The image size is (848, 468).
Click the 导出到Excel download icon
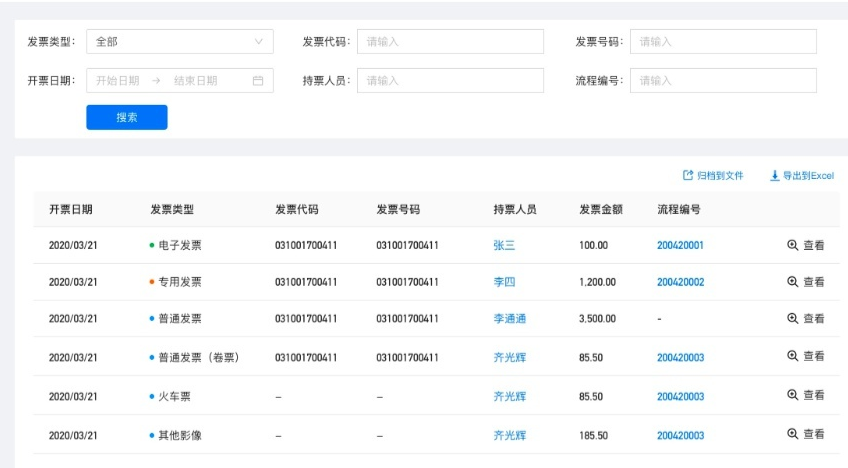(x=774, y=175)
